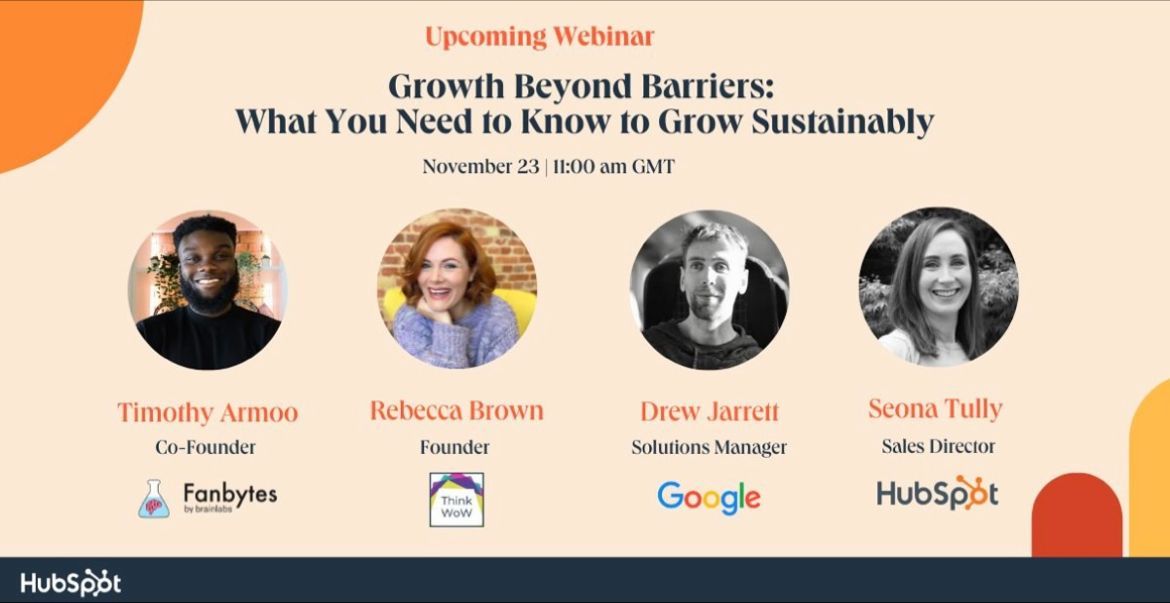Click the 'November 23' date text
This screenshot has height=603, width=1170.
(480, 166)
